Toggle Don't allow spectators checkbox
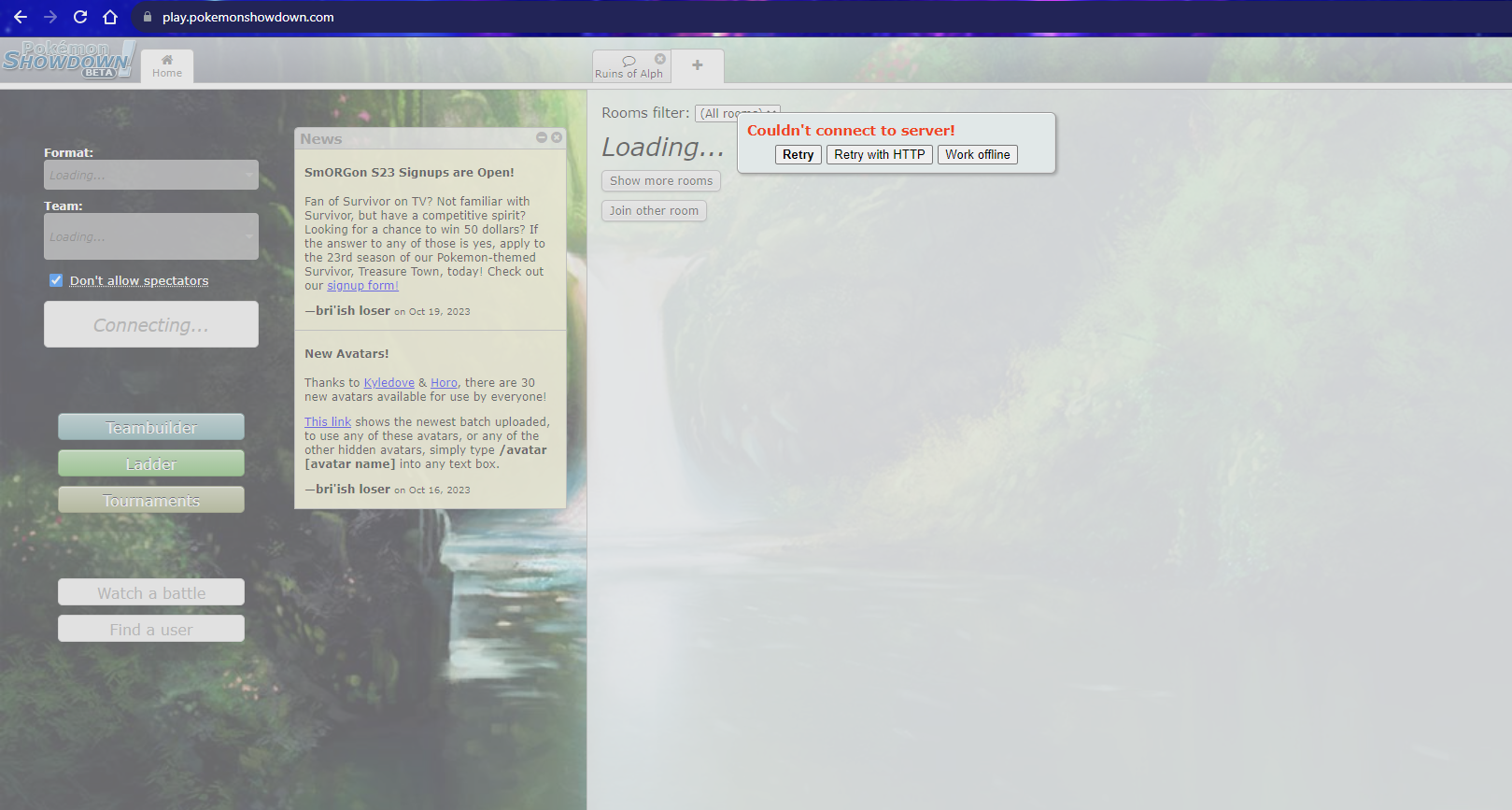Screen dimensions: 1512x810 (x=56, y=280)
